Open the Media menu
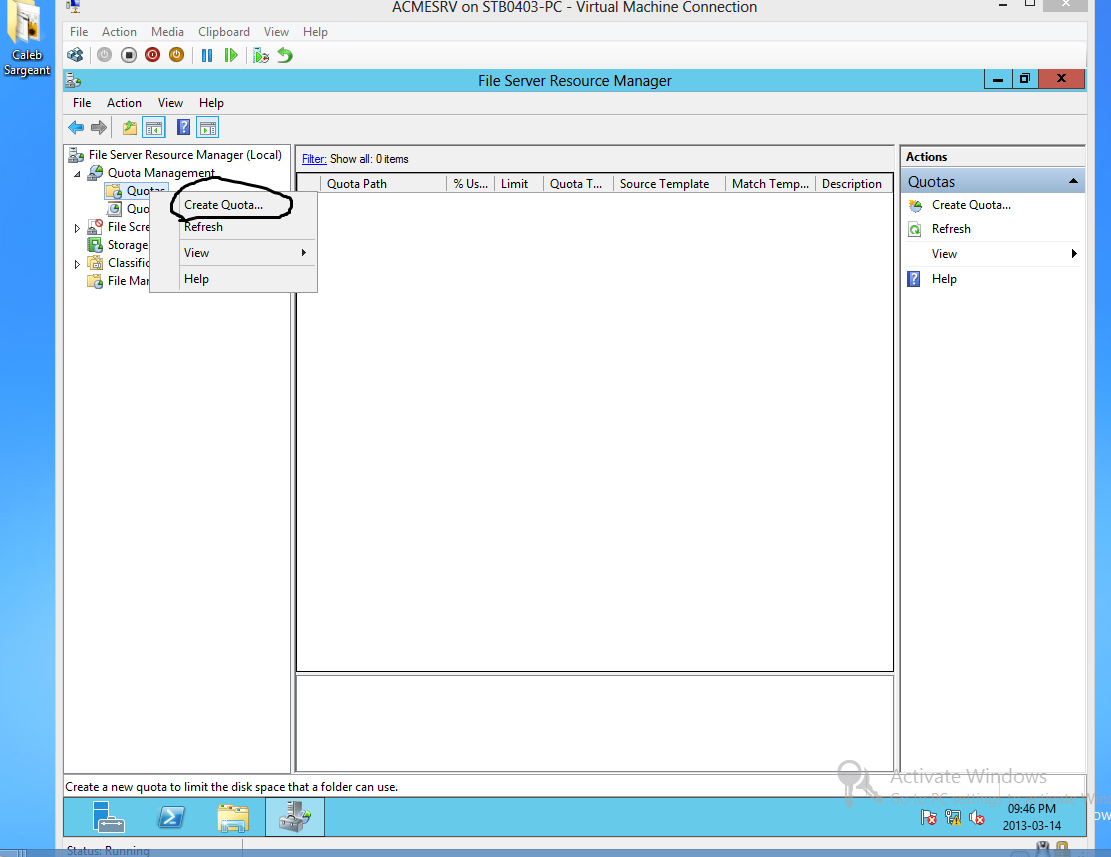This screenshot has height=857, width=1111. [167, 32]
